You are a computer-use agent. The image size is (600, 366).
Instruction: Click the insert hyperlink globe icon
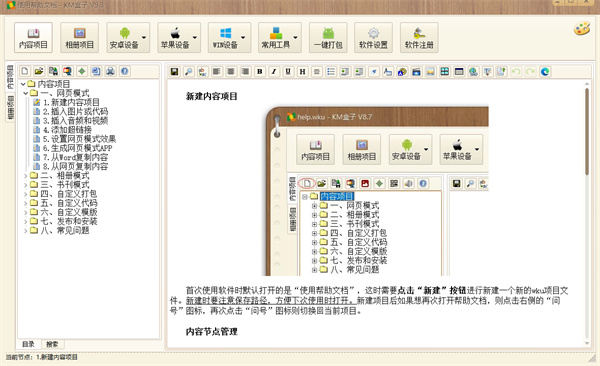(x=473, y=72)
